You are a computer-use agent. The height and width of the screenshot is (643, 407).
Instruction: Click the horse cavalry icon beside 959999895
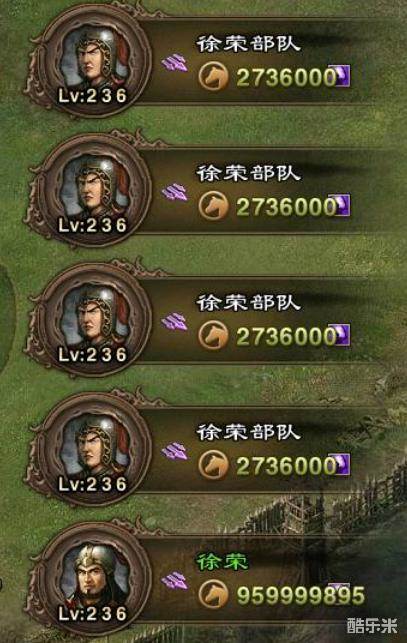[213, 594]
